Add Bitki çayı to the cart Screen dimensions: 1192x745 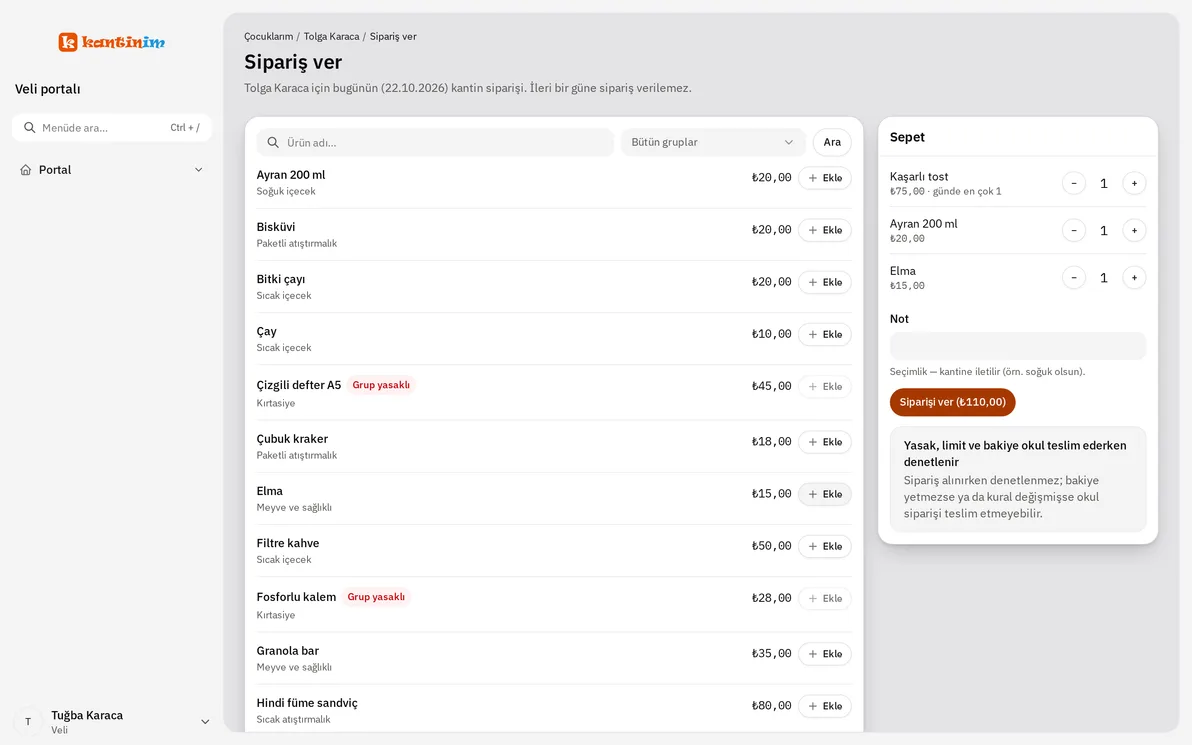pyautogui.click(x=825, y=282)
